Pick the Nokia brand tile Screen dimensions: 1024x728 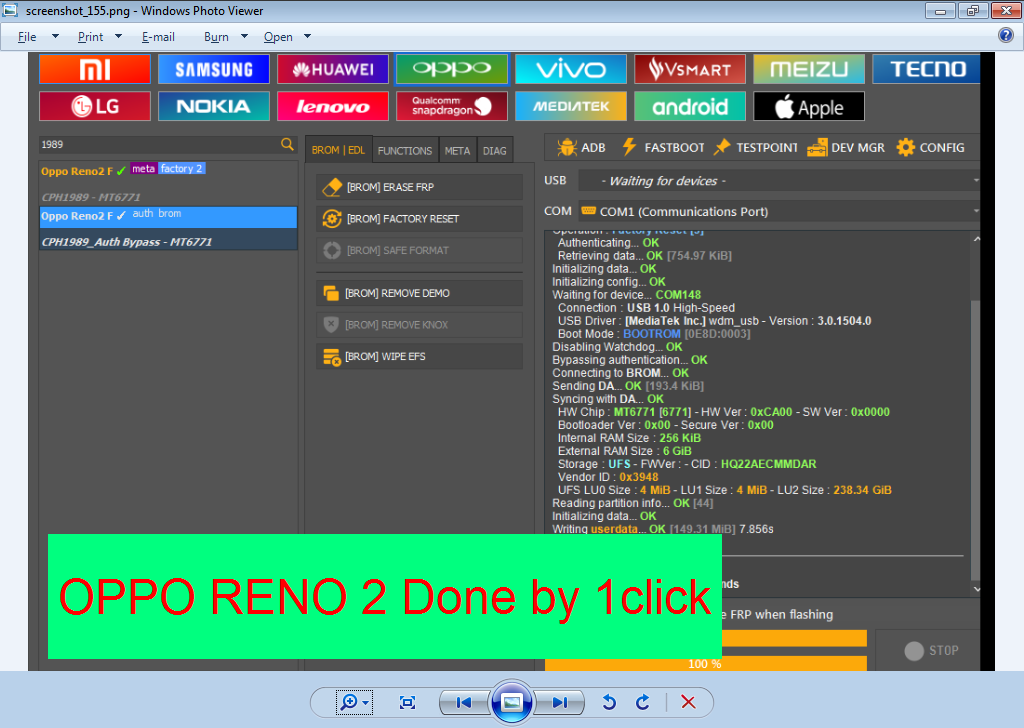(214, 106)
